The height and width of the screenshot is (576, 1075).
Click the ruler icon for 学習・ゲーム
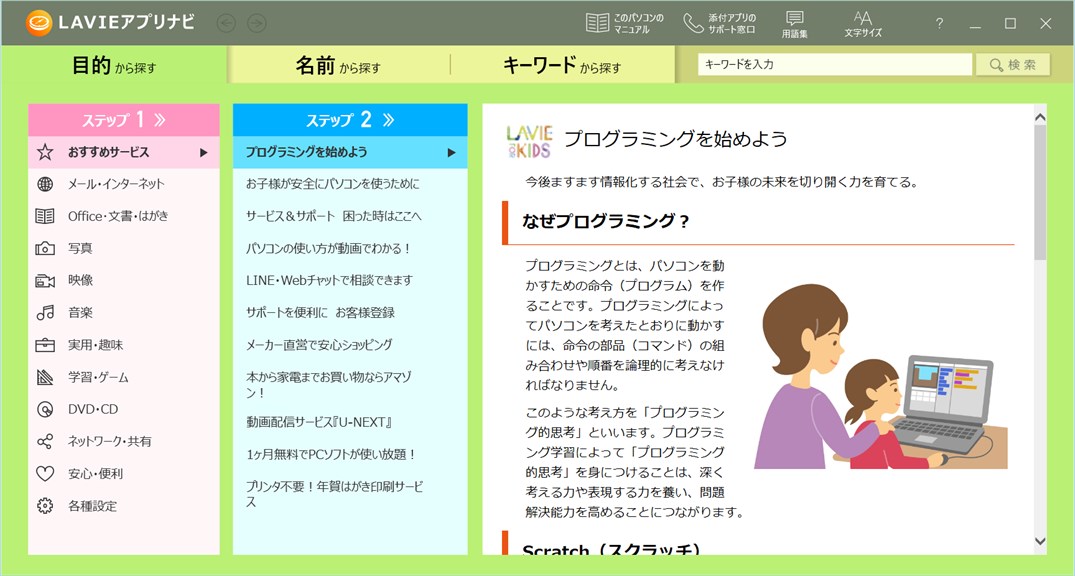[x=45, y=377]
